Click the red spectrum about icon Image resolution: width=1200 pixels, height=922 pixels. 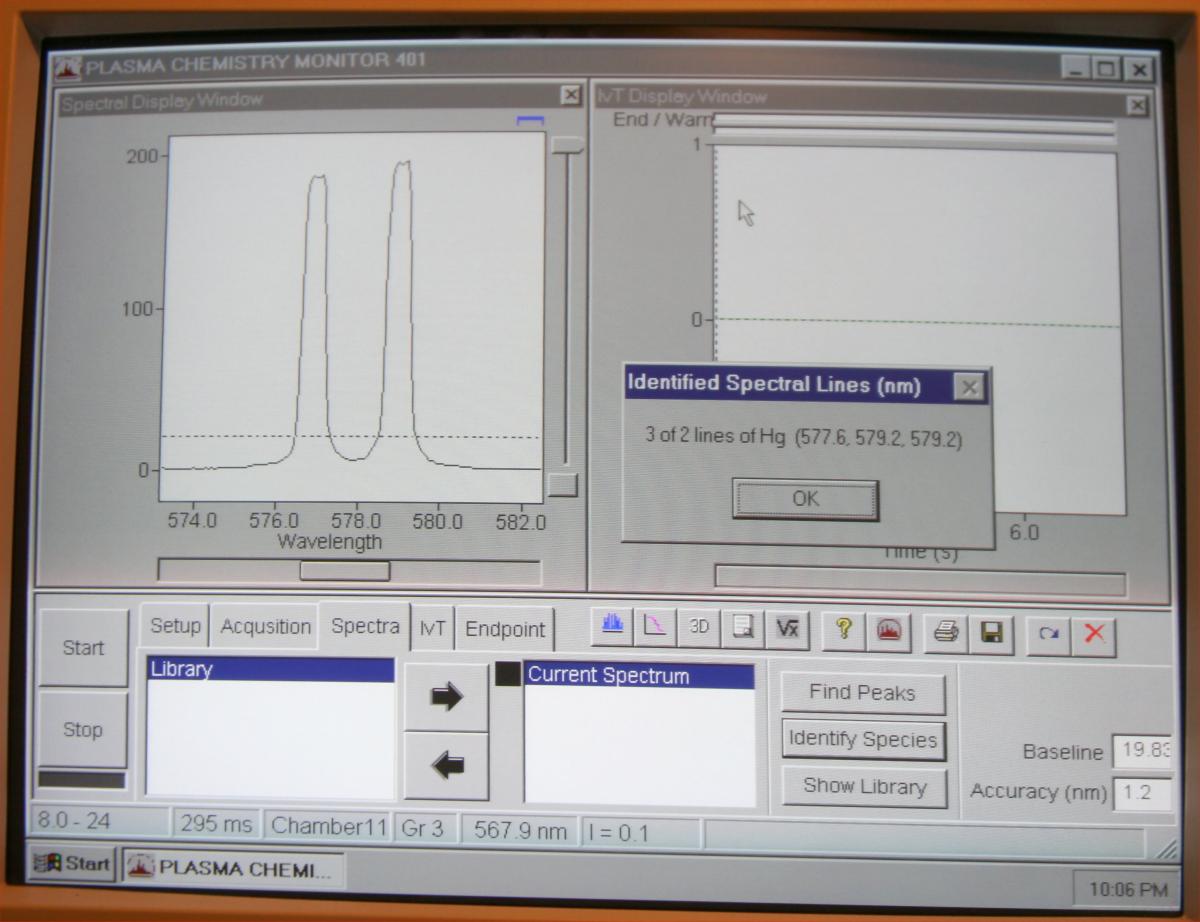(x=888, y=630)
